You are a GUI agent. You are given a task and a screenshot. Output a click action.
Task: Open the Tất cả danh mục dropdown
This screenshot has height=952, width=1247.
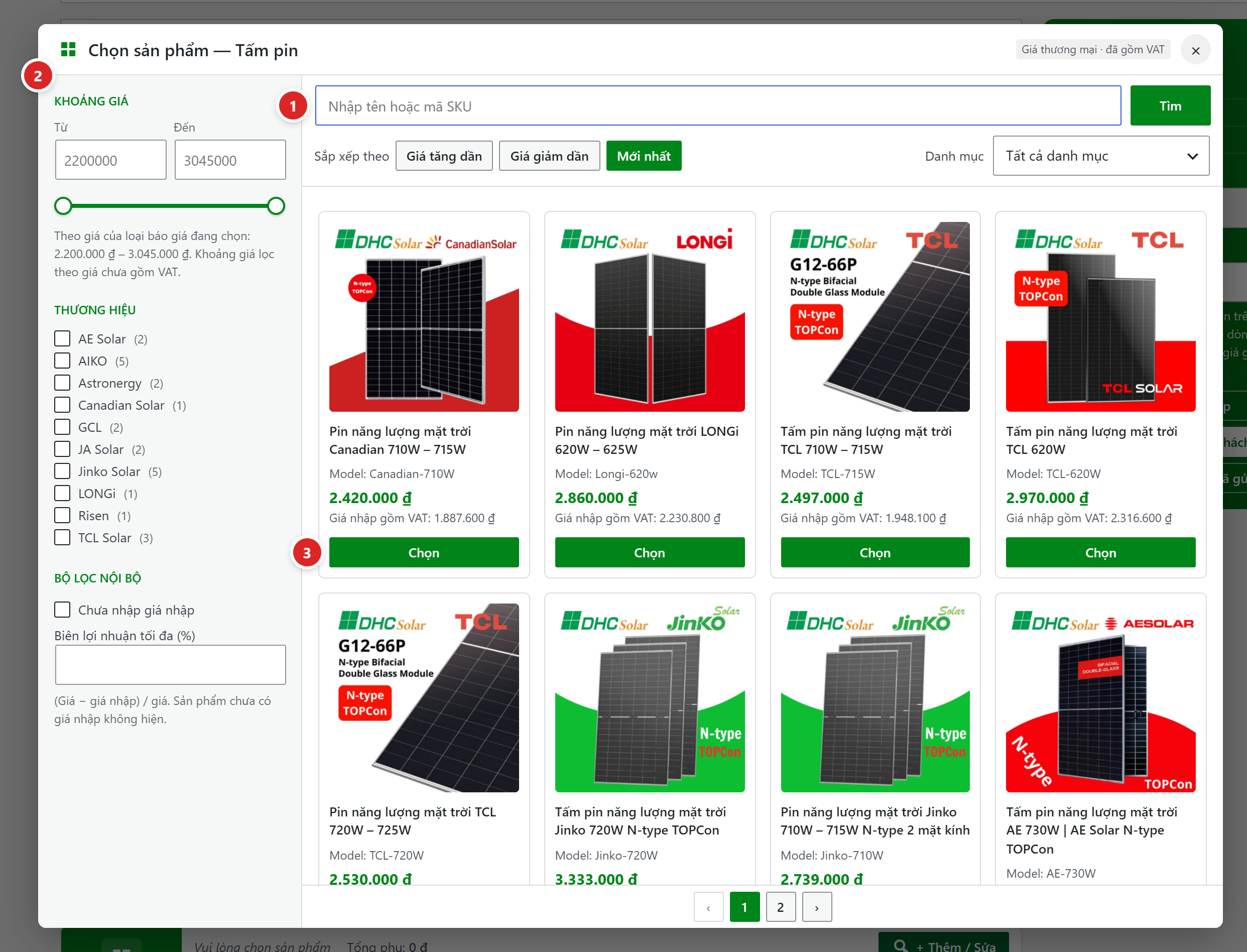click(1101, 156)
